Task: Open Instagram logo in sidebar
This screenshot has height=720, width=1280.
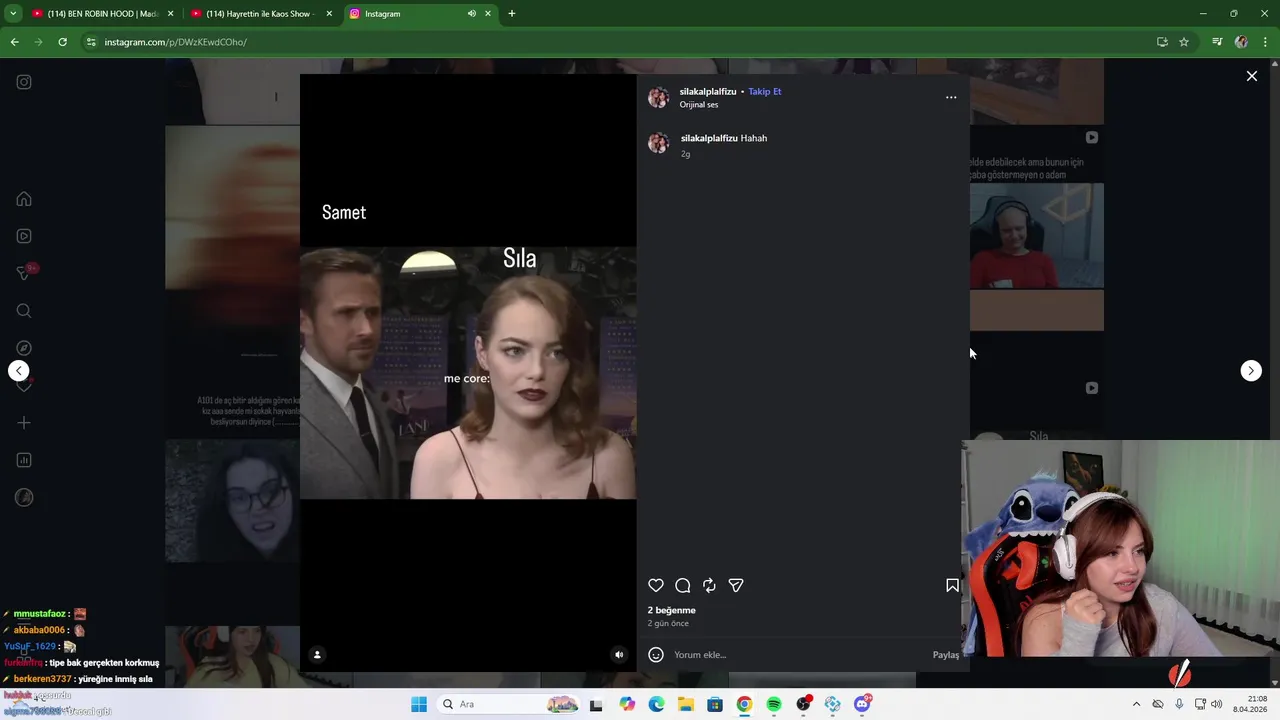Action: [x=24, y=82]
